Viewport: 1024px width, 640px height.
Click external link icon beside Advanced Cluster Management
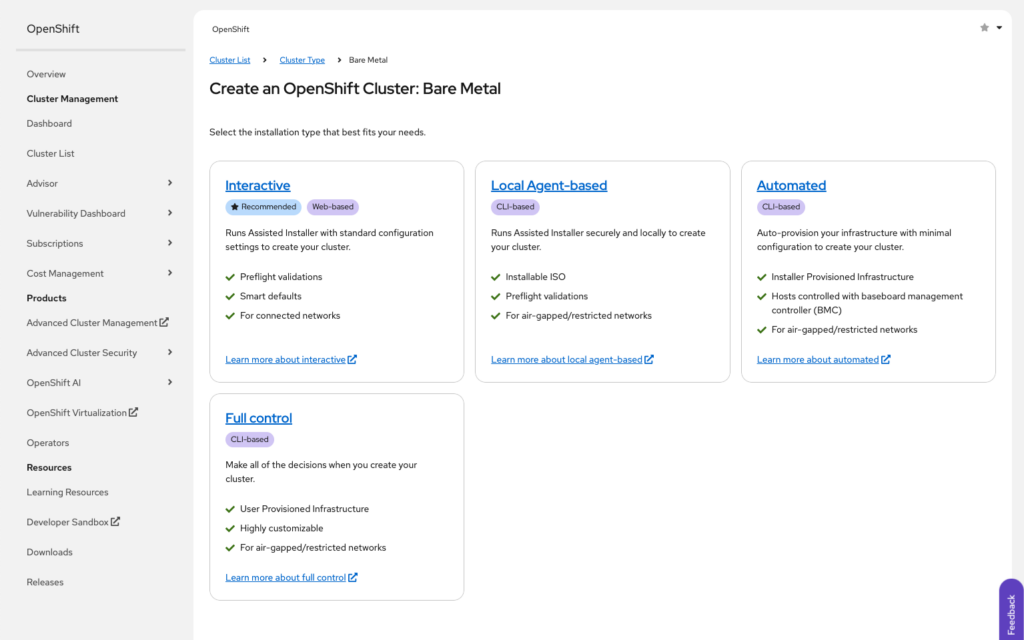click(x=165, y=322)
